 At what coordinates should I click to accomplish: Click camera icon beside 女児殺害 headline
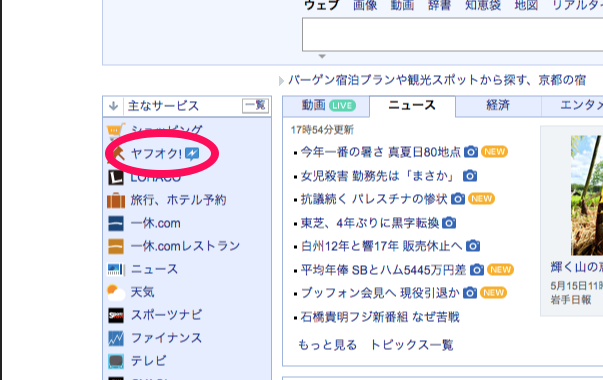coord(470,176)
